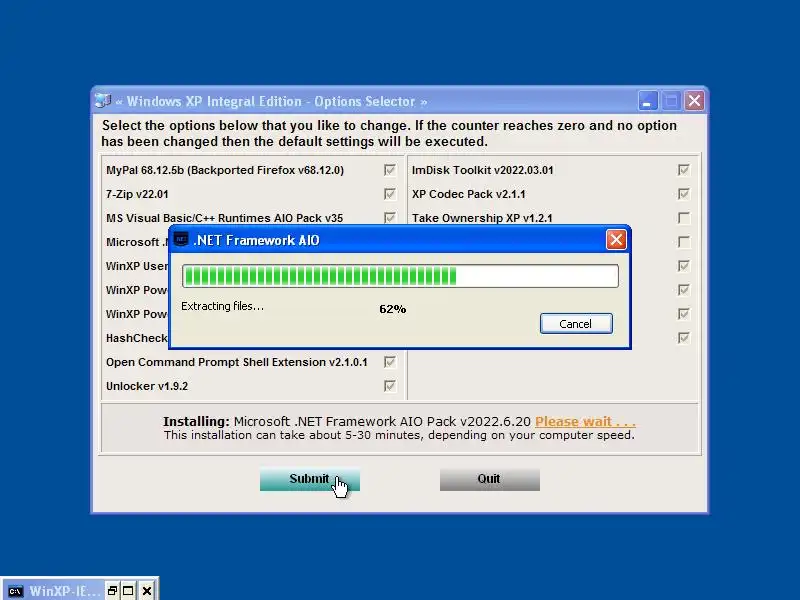Click Open Command Prompt Shell Extension label
This screenshot has height=600, width=800.
pos(237,362)
